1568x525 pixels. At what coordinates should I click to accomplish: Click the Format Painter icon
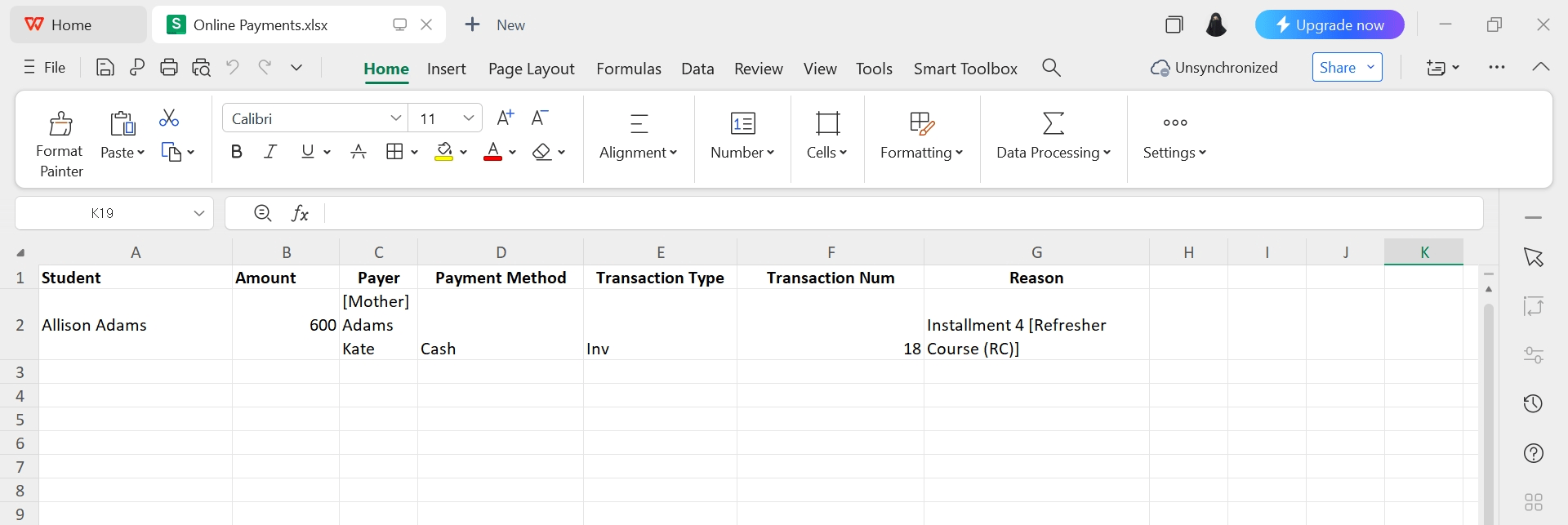coord(60,124)
